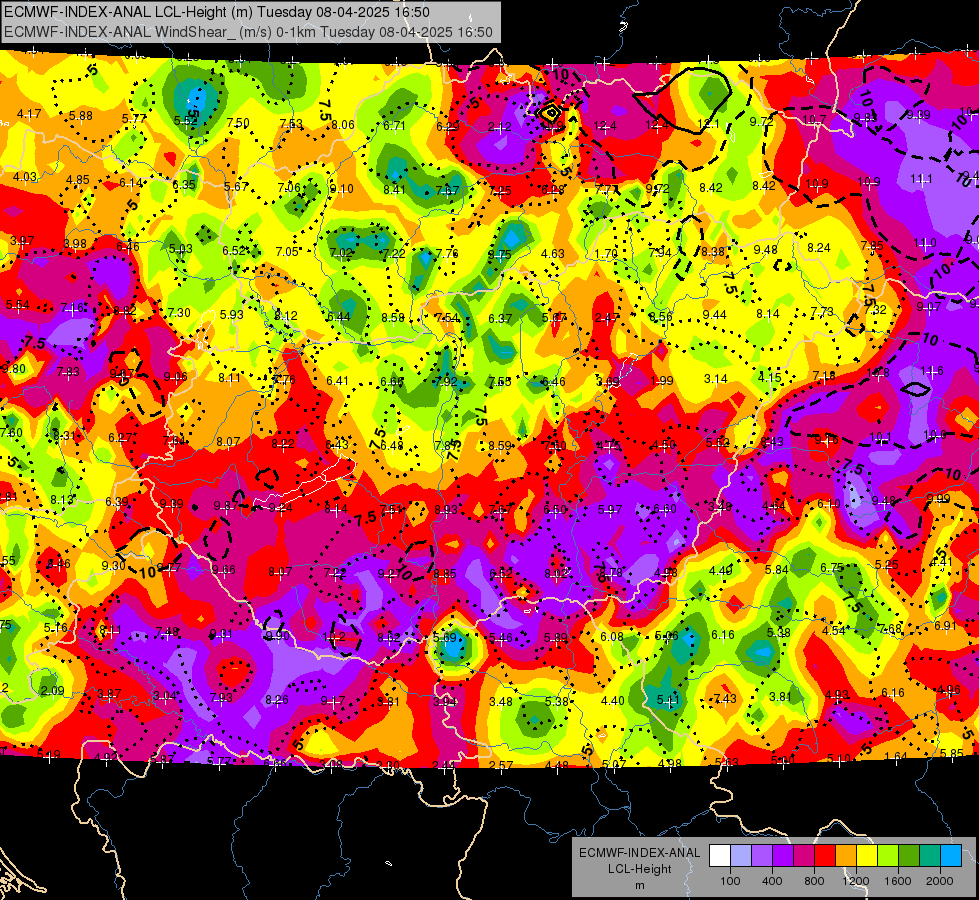This screenshot has height=900, width=979.
Task: Click the 3.14 wind shear value
Action: coord(716,378)
